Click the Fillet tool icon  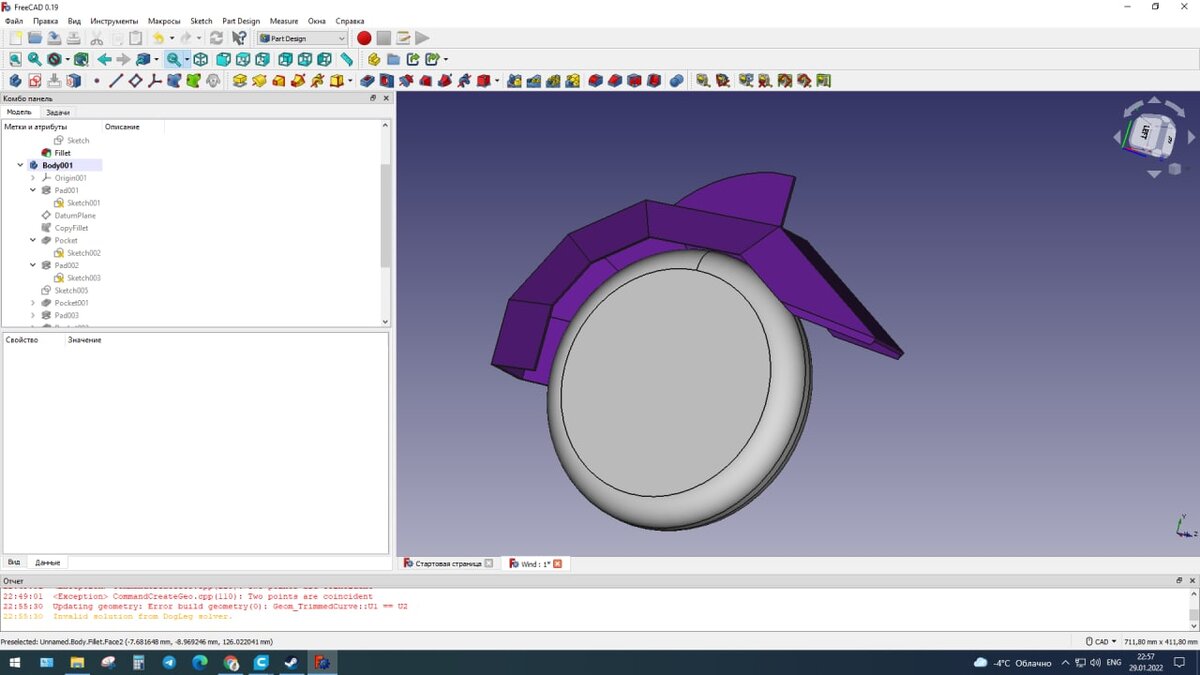596,80
